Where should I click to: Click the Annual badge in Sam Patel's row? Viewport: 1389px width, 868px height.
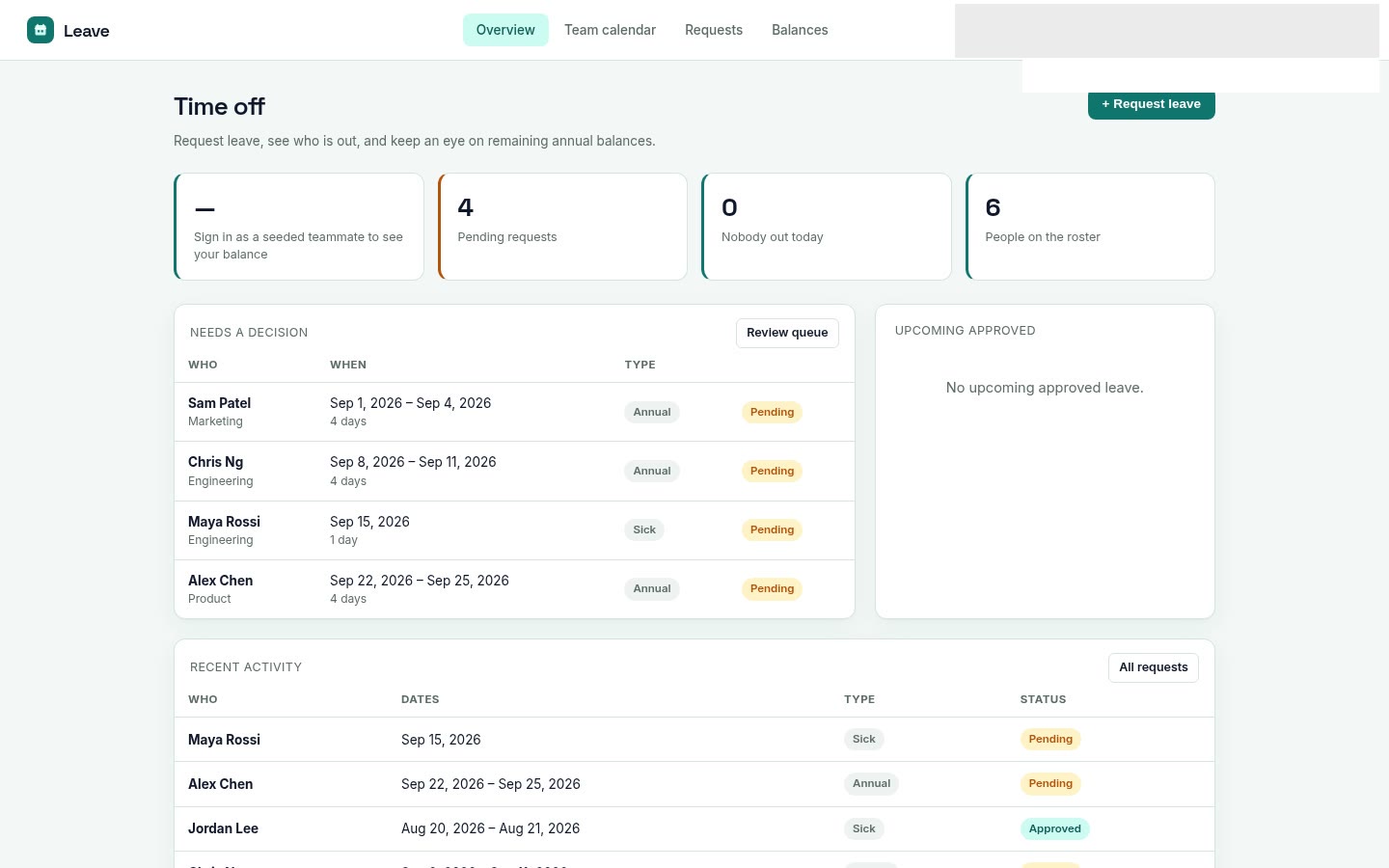(652, 412)
